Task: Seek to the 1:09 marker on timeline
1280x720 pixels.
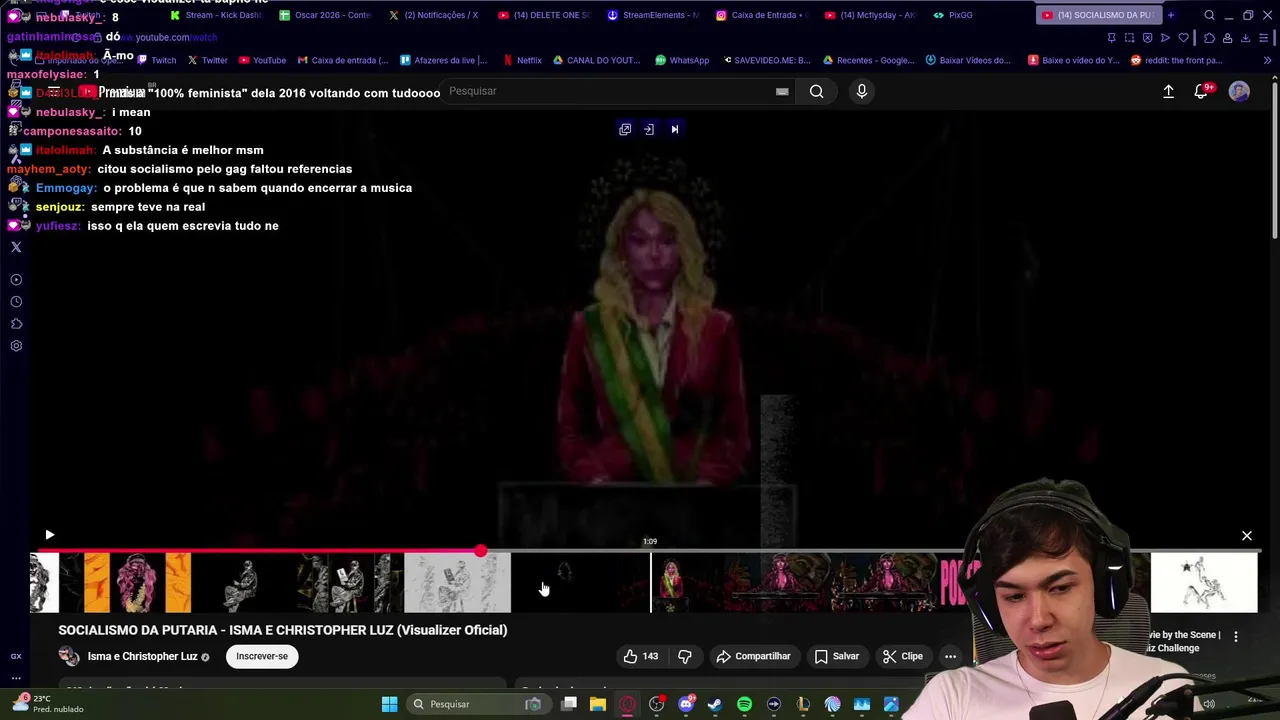Action: tap(650, 551)
